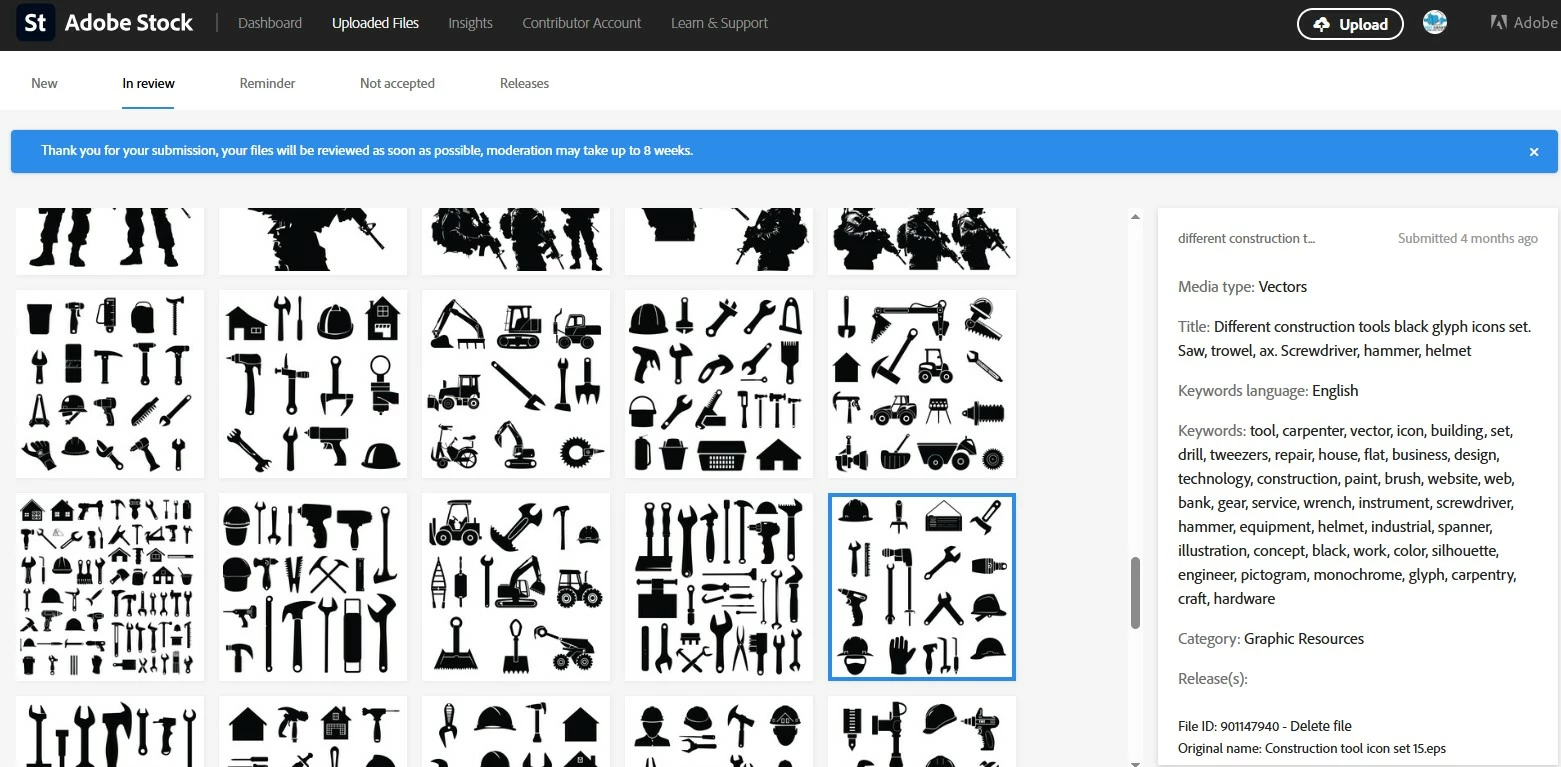This screenshot has width=1561, height=767.
Task: Open Learn & Support
Action: 720,23
